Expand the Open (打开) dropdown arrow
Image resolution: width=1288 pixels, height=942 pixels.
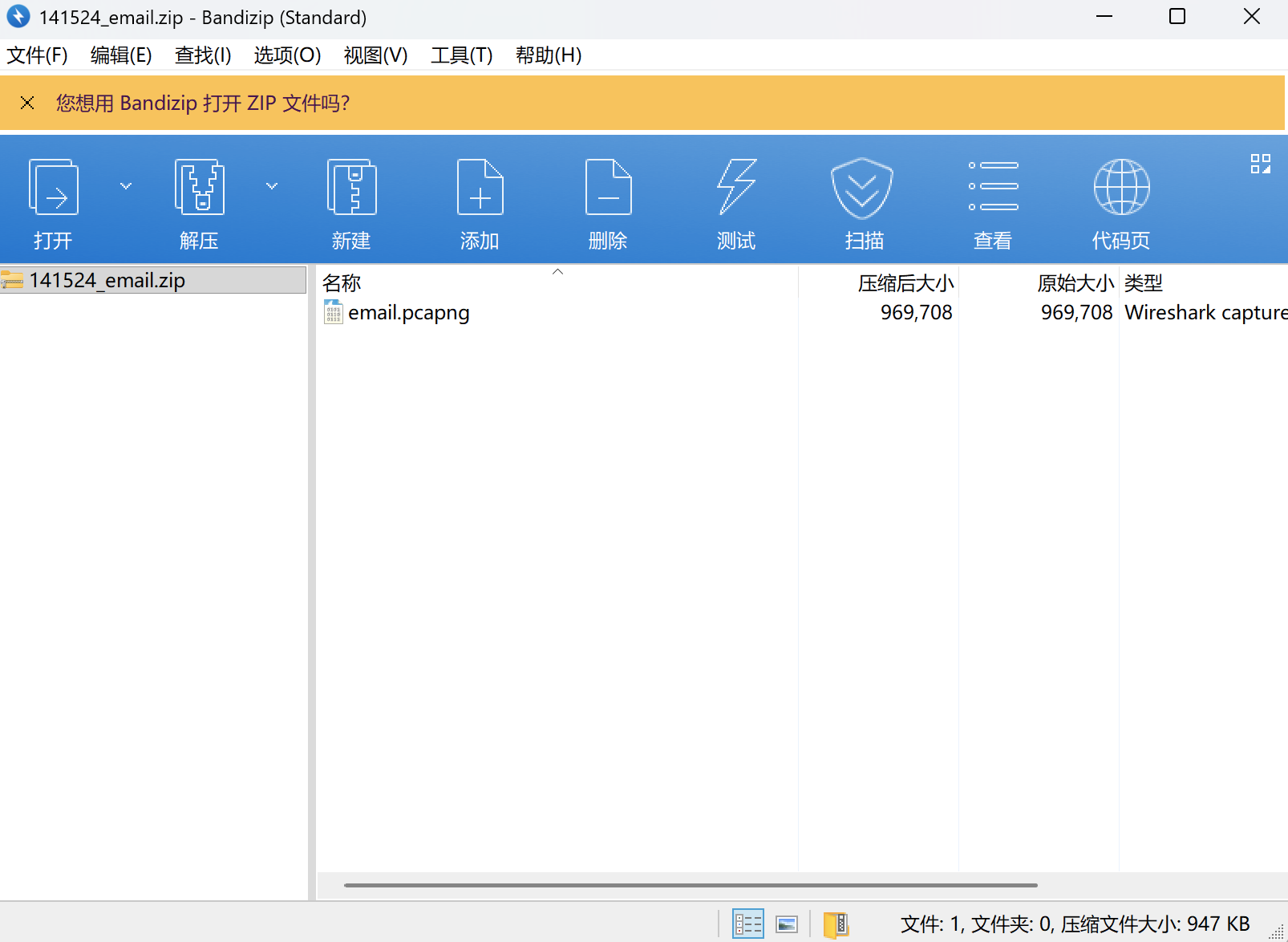coord(126,186)
